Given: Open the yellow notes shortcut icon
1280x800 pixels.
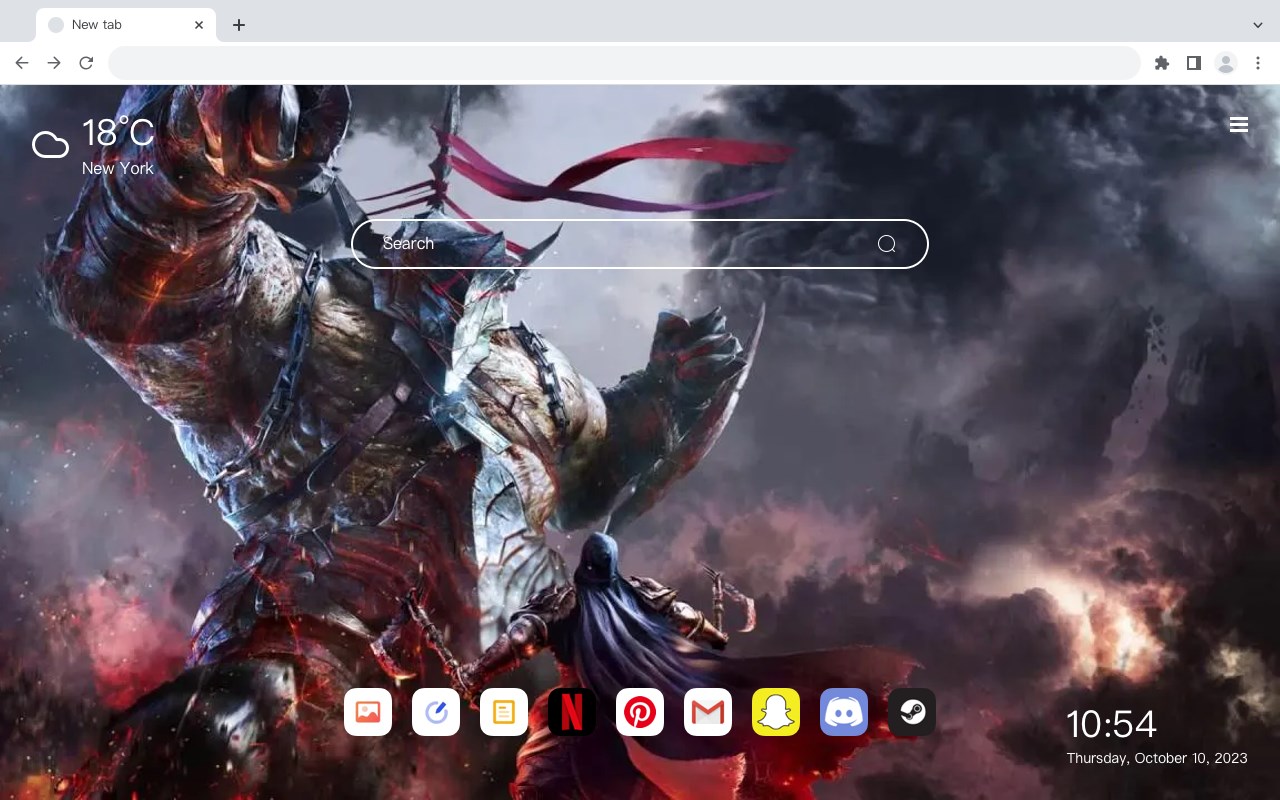Looking at the screenshot, I should (504, 712).
